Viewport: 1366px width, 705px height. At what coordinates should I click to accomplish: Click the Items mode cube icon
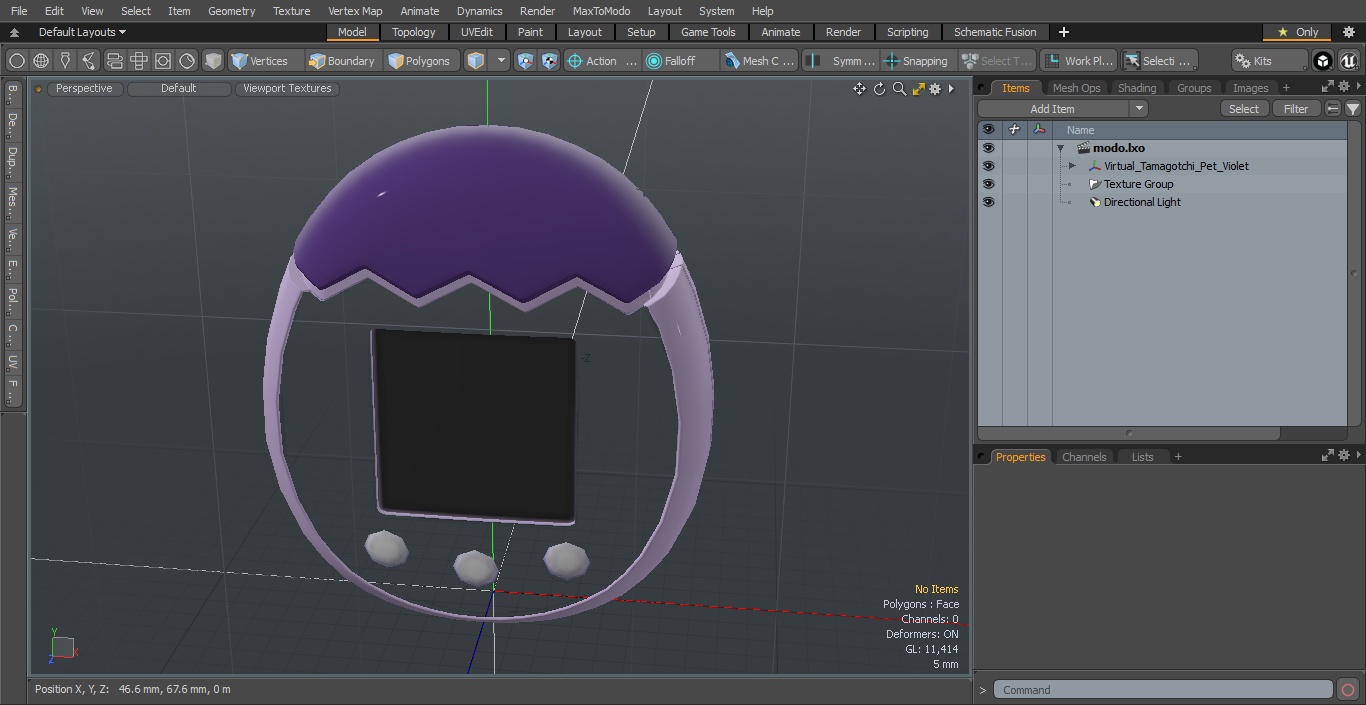click(x=476, y=61)
